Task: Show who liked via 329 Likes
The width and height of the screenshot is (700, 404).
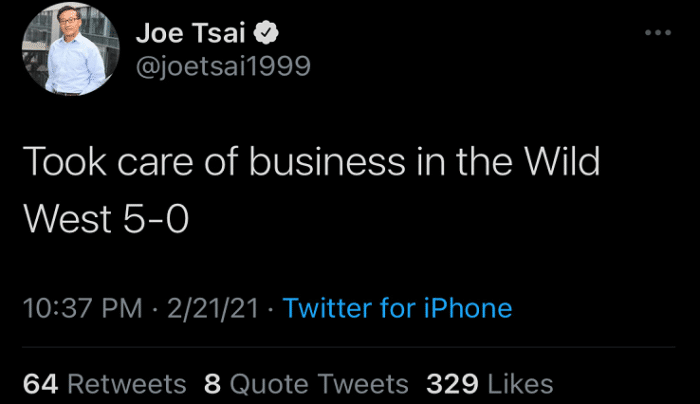Action: coord(490,384)
